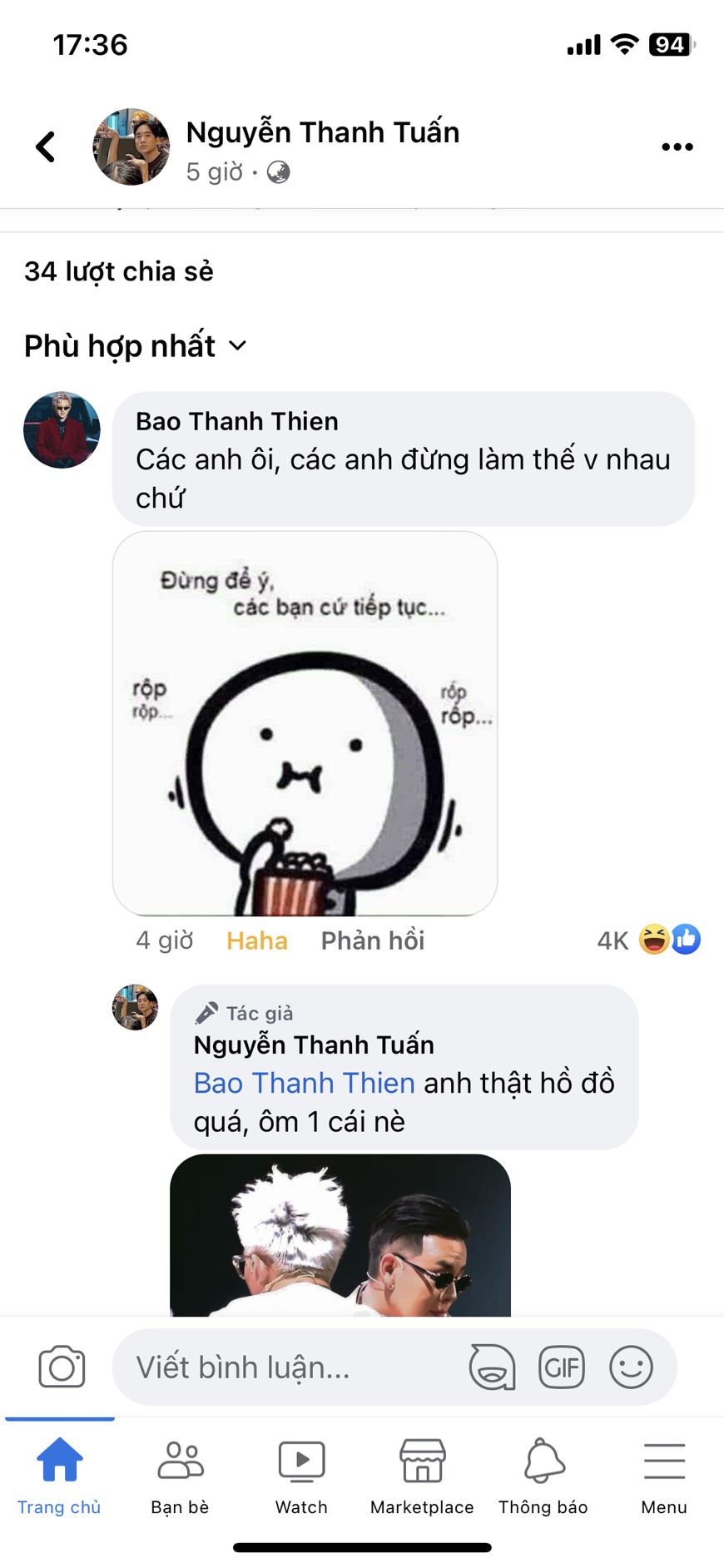The width and height of the screenshot is (724, 1568).
Task: Open the GIF picker
Action: pyautogui.click(x=562, y=1367)
